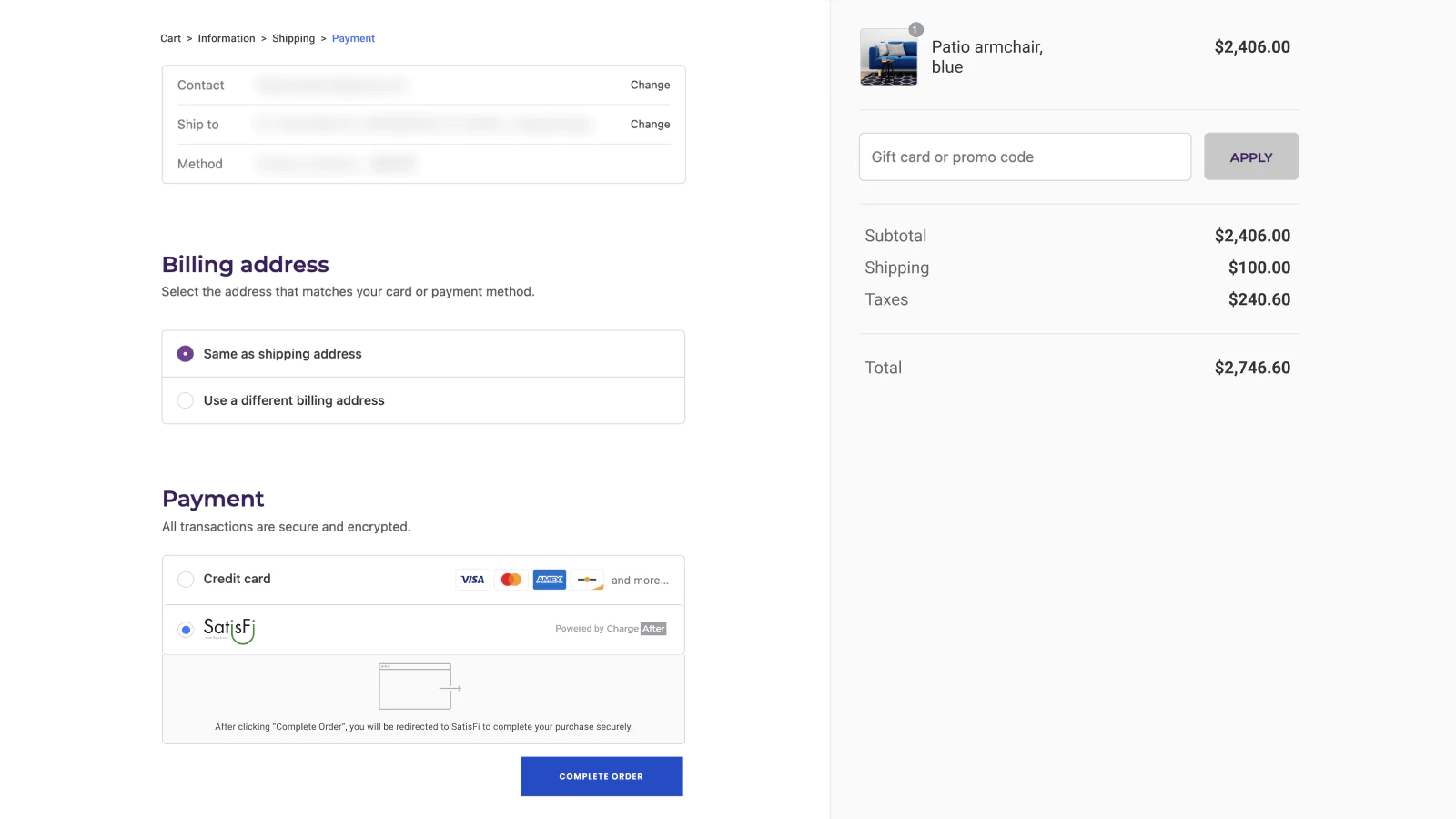Click the 'and more...' card types text
The width and height of the screenshot is (1456, 819).
tap(640, 581)
